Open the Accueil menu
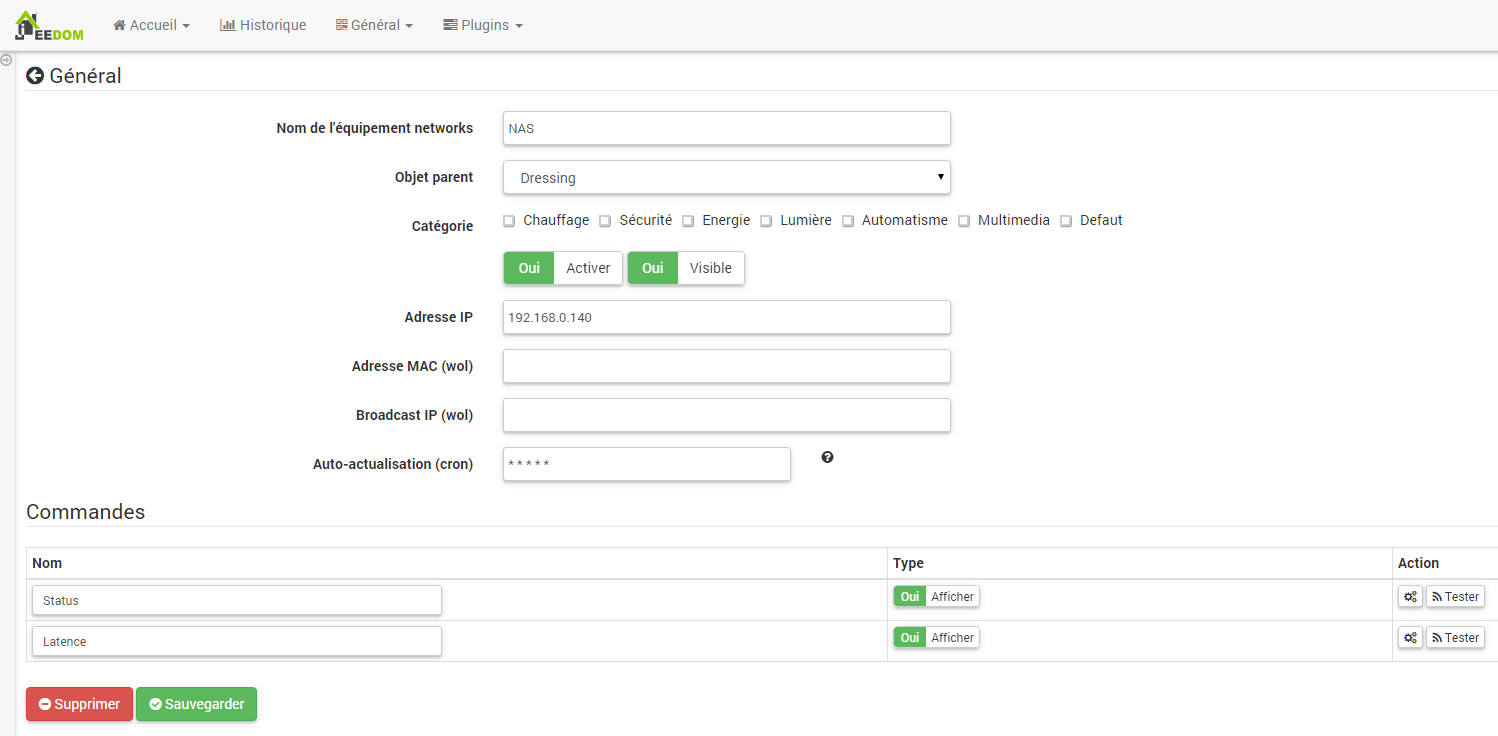Viewport: 1498px width, 736px height. coord(151,25)
